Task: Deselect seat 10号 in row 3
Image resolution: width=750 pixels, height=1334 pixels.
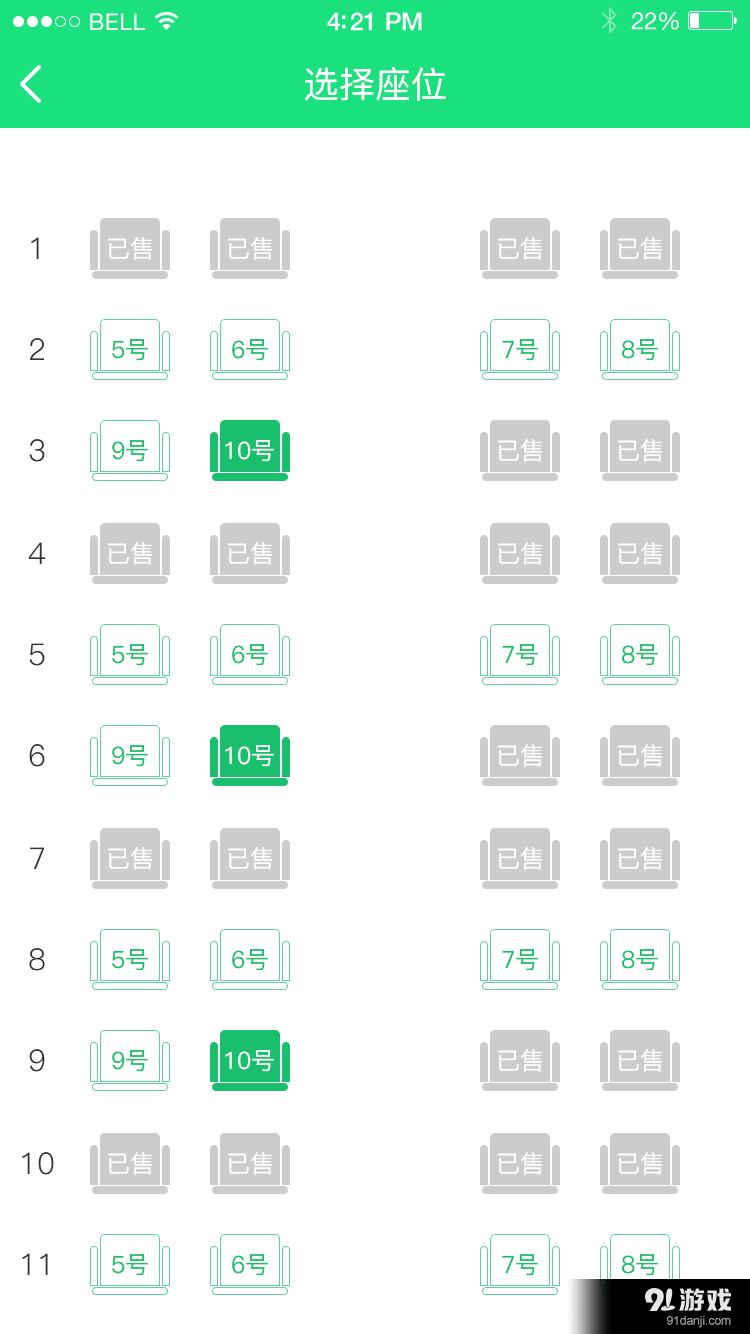Action: point(250,450)
